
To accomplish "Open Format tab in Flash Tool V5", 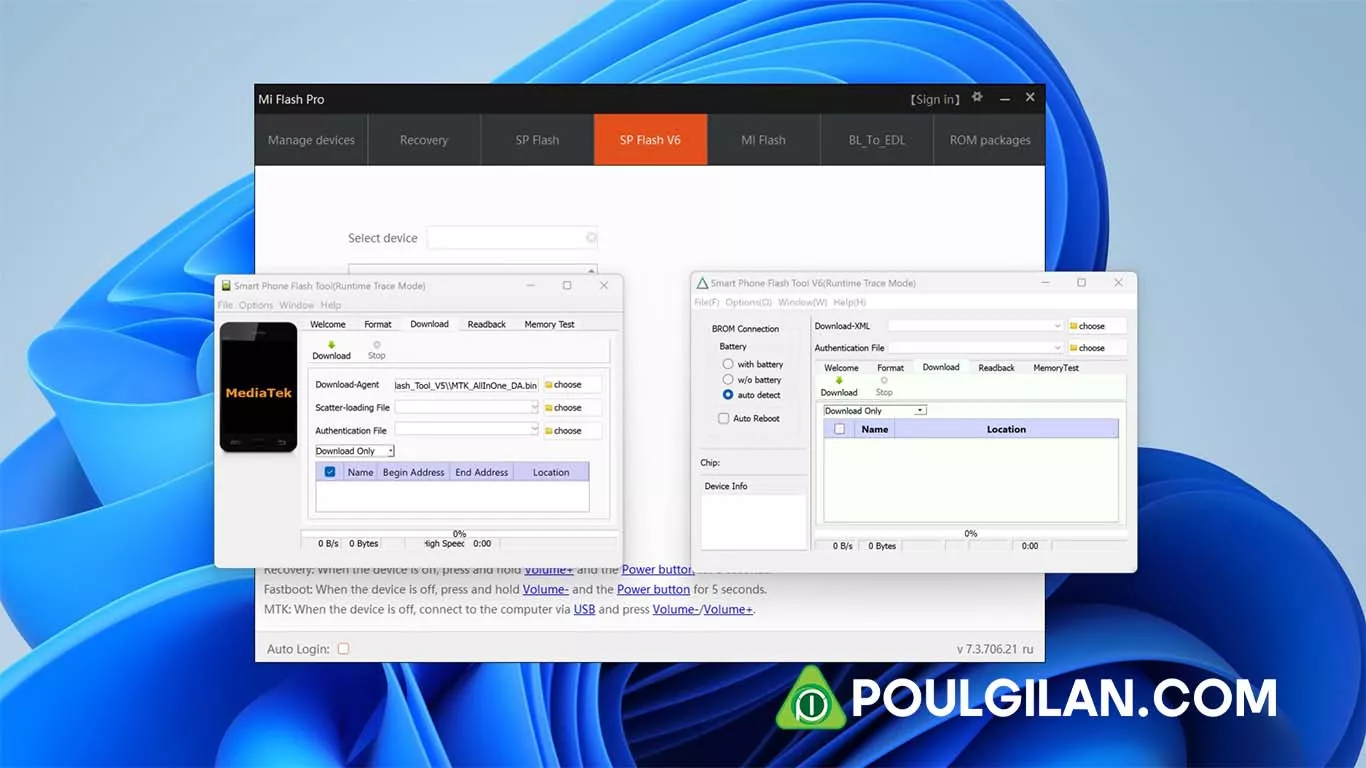I will coord(378,324).
